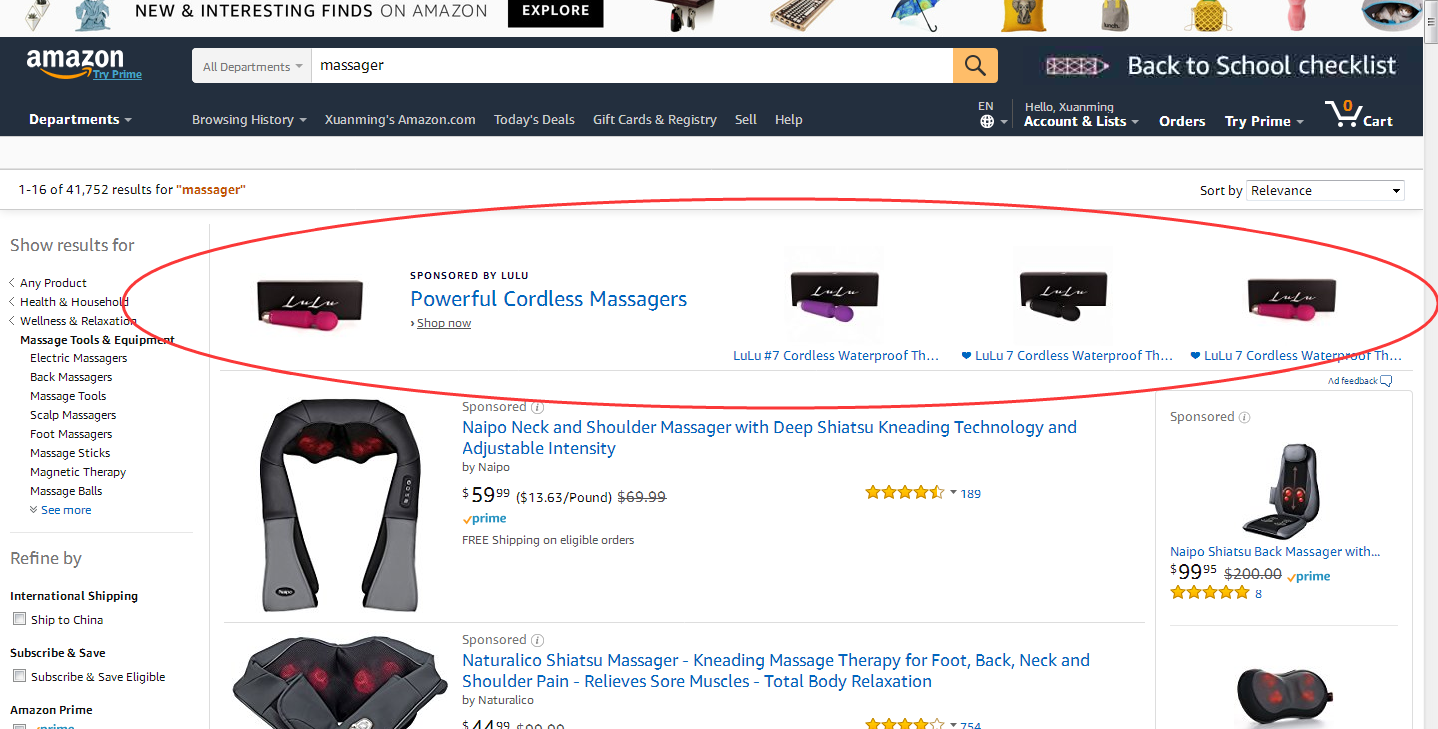Open Gift Cards & Registry
Screen dimensions: 1438x729
coord(655,119)
